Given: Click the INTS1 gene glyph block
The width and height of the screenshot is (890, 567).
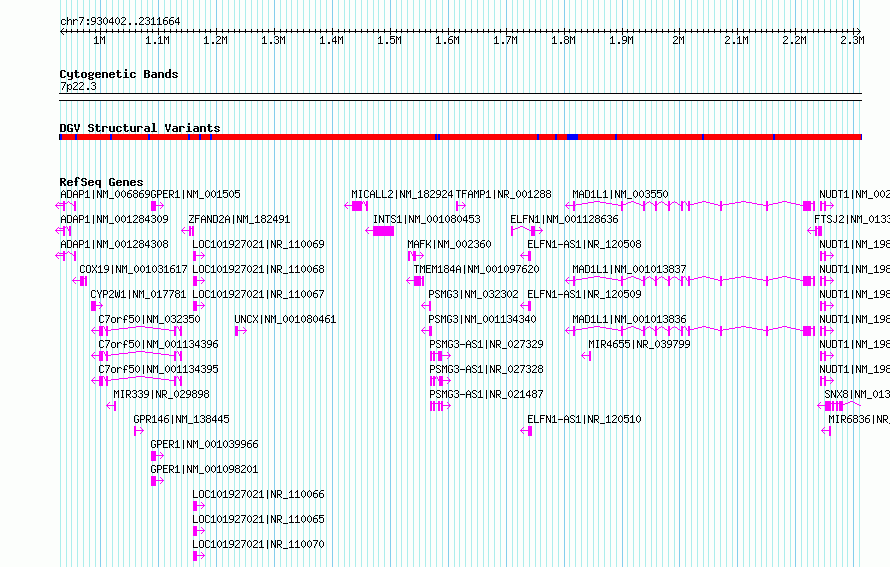Looking at the screenshot, I should 383,231.
